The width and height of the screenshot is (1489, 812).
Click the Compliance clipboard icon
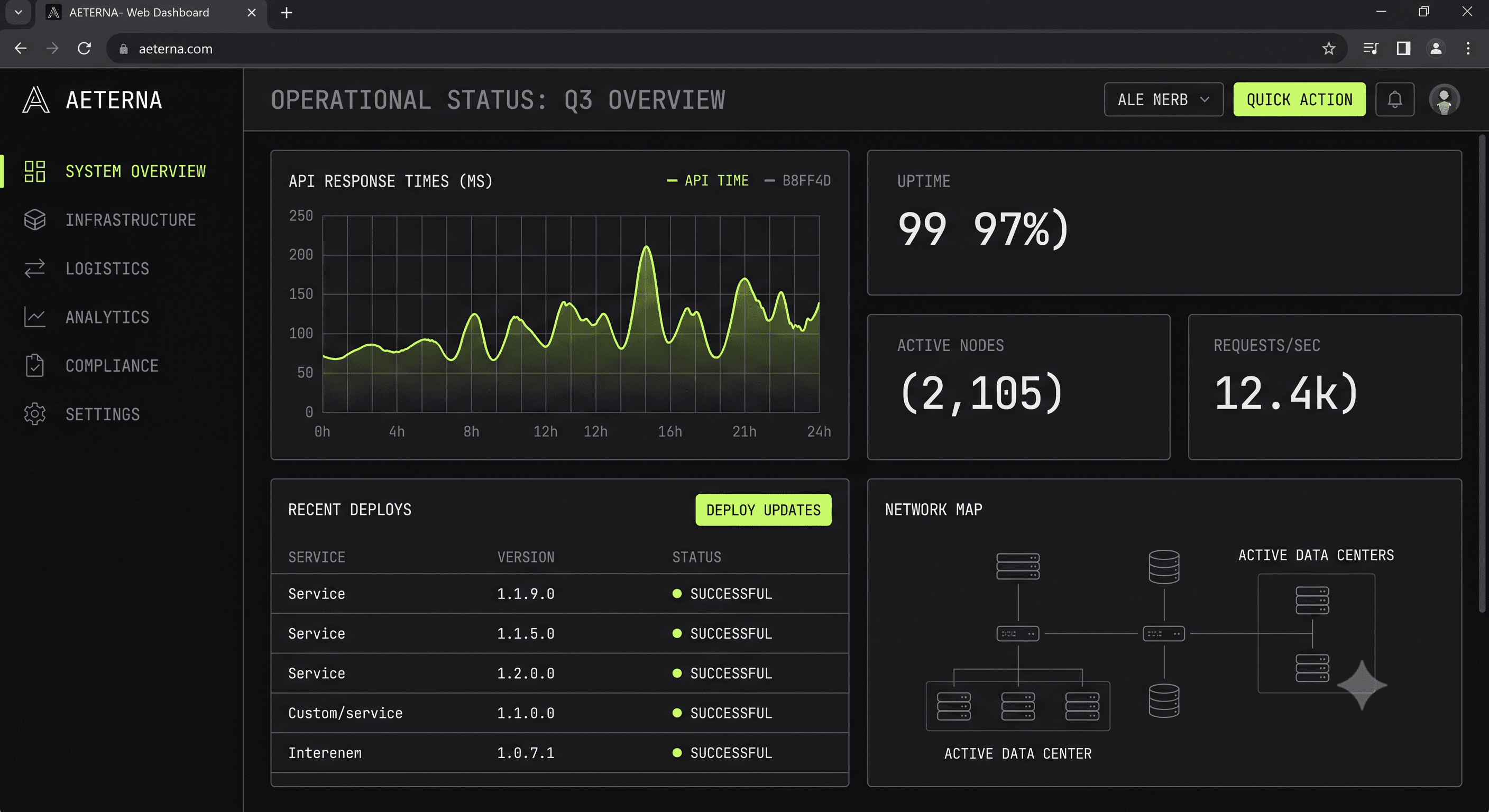pos(35,365)
